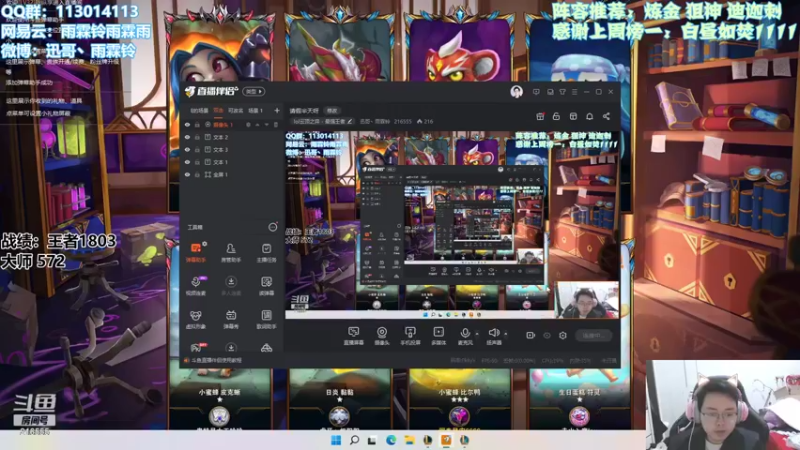The image size is (800, 450).
Task: Open the settings gear next to start button
Action: [563, 335]
